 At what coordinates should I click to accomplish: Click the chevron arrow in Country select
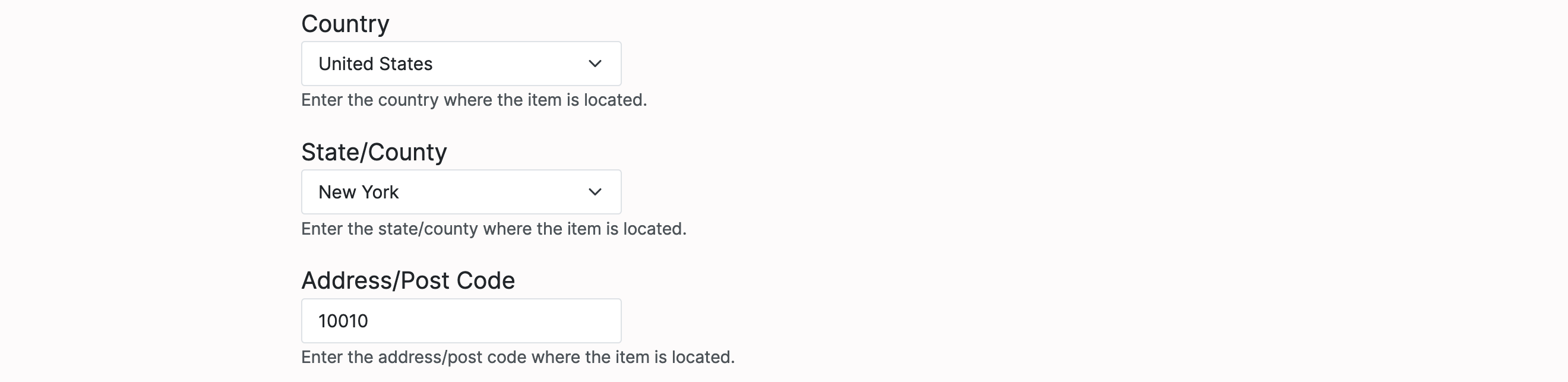595,64
